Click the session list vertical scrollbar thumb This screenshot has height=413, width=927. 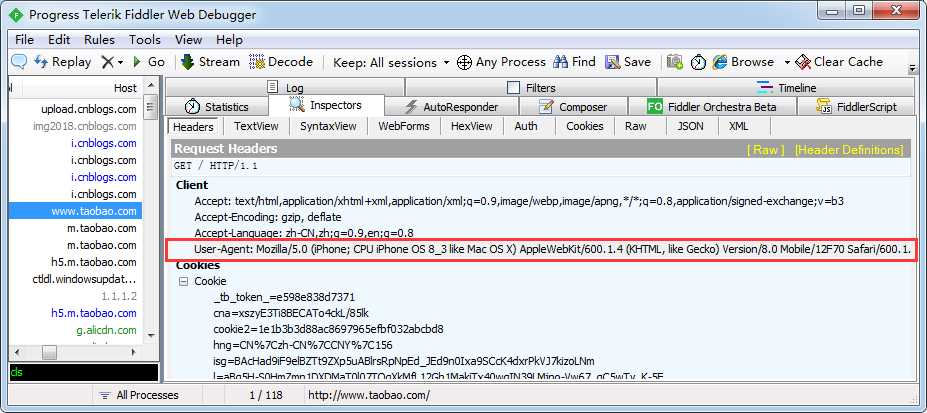click(151, 107)
